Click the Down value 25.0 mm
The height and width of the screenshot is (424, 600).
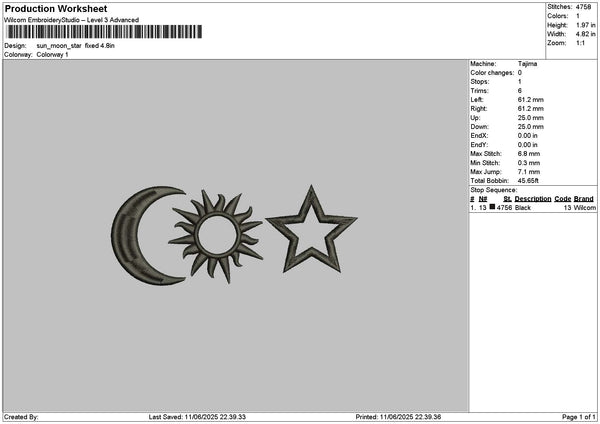tap(530, 127)
